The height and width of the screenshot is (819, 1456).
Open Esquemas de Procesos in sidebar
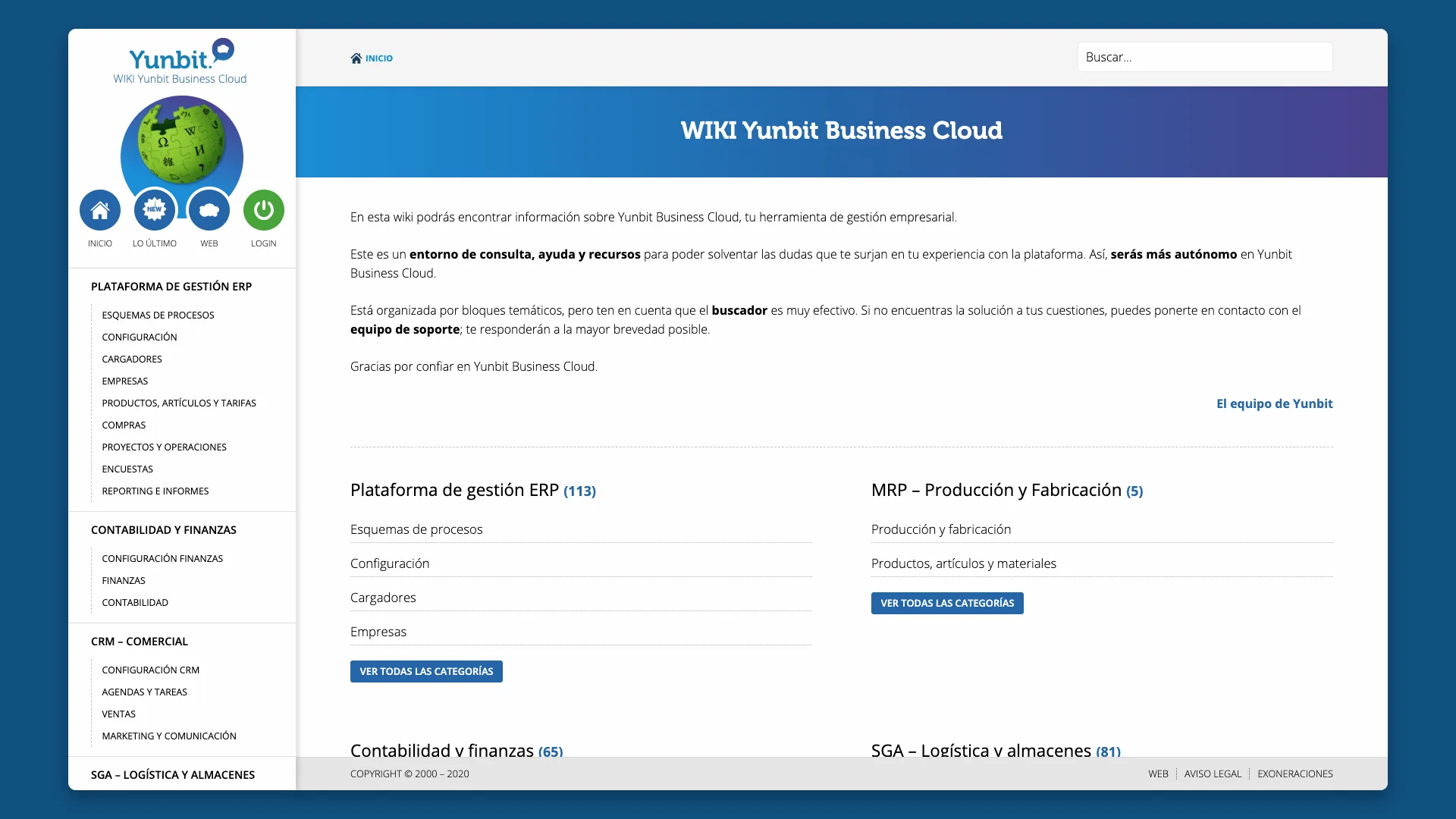click(158, 315)
